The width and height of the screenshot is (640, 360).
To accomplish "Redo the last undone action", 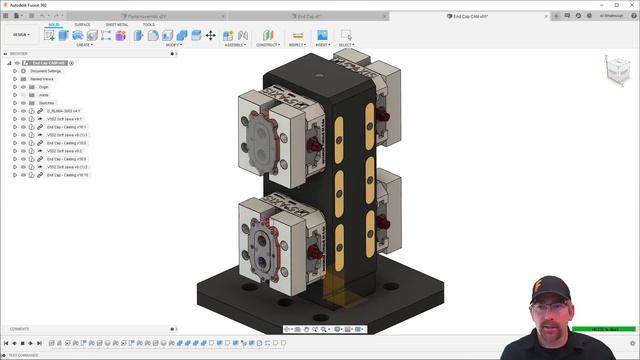I will (57, 16).
